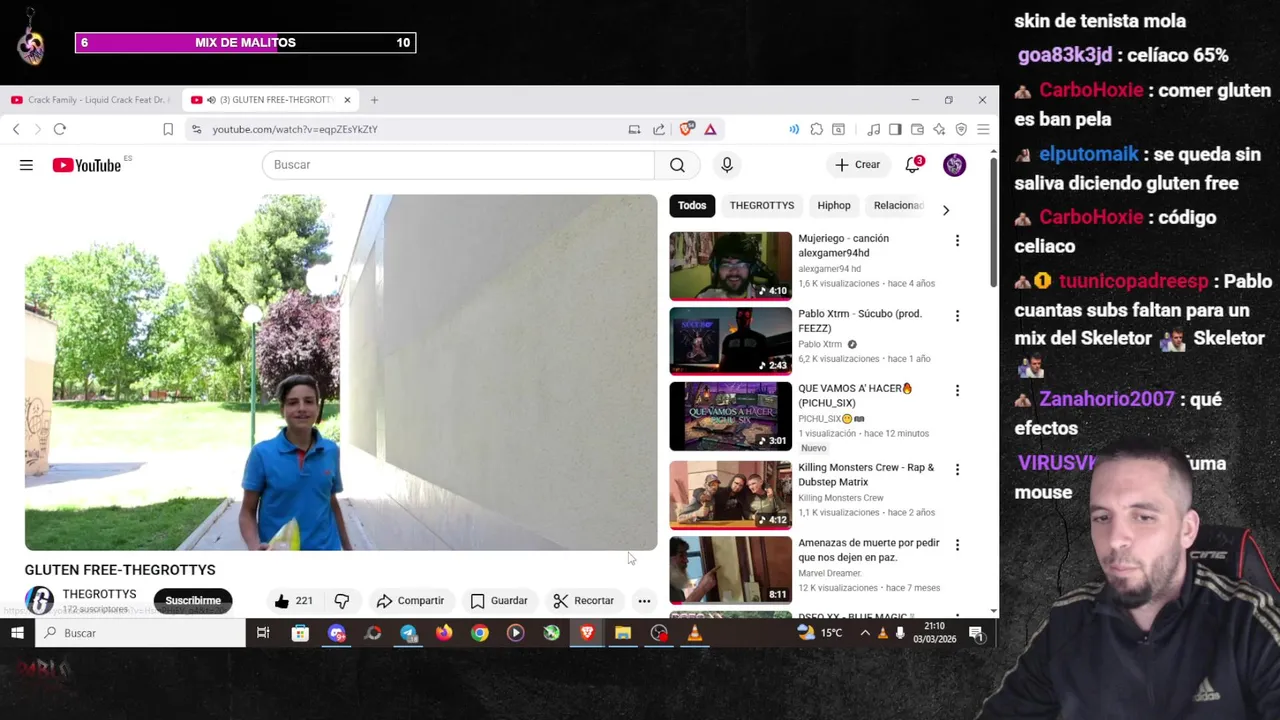Click the Windows taskbar Buscar search box
1280x720 pixels.
point(140,633)
